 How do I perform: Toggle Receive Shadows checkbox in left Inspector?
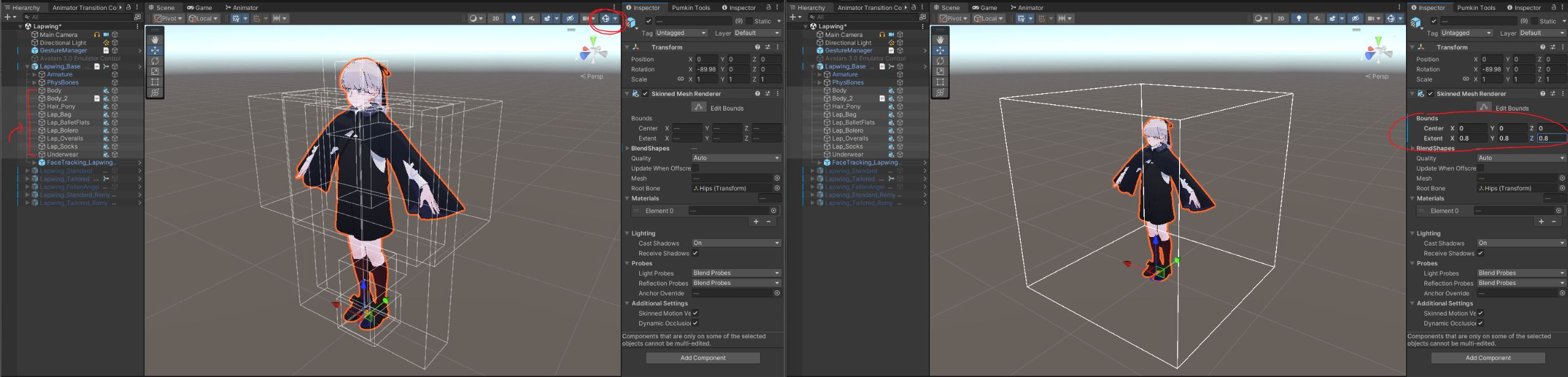[695, 253]
